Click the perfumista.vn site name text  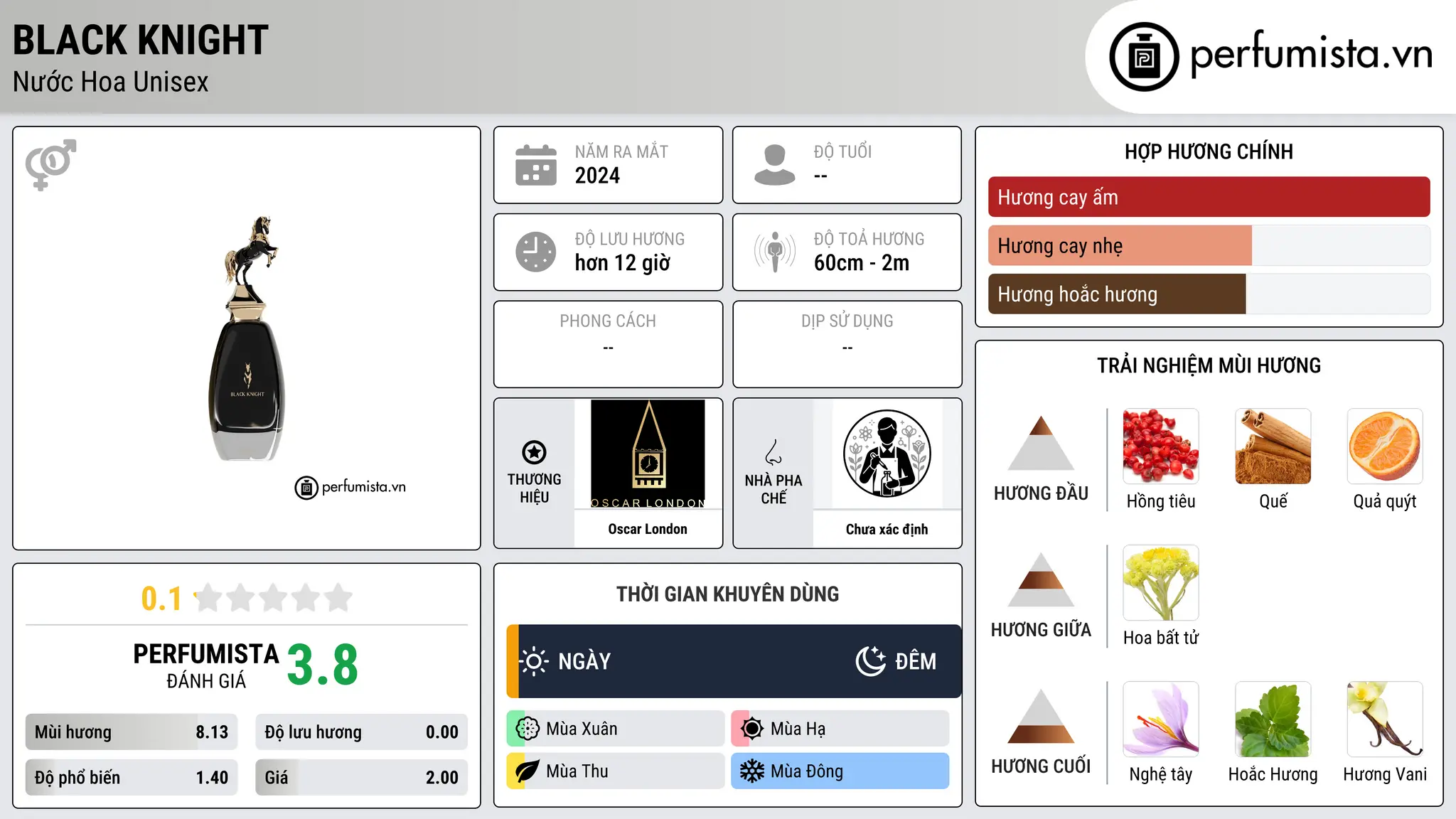coord(1311,53)
